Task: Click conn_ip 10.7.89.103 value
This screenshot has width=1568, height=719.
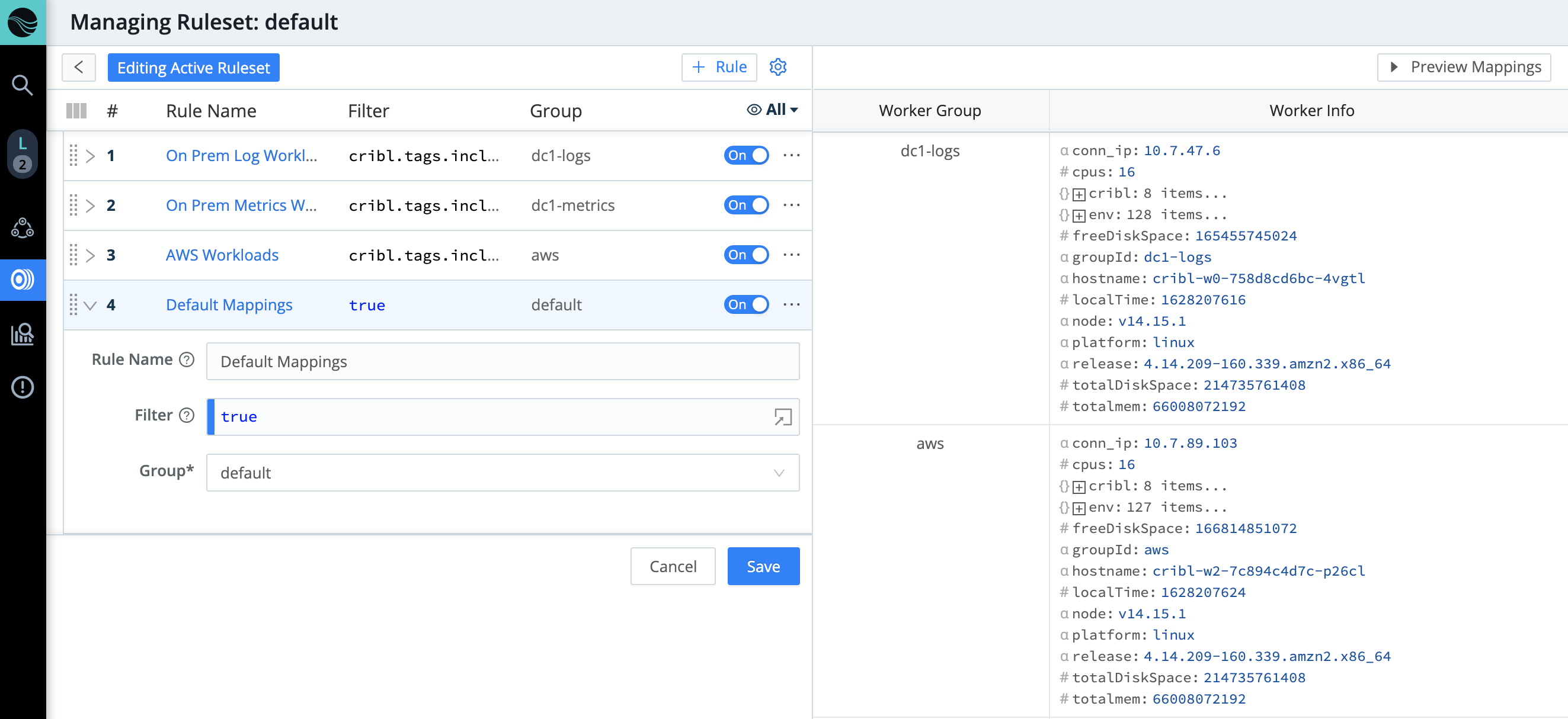Action: (1191, 444)
